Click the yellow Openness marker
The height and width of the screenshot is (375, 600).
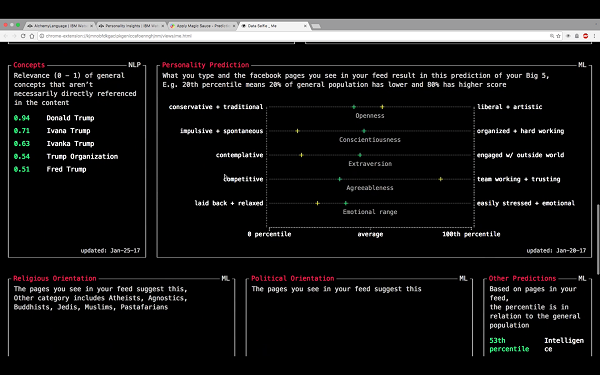(382, 107)
